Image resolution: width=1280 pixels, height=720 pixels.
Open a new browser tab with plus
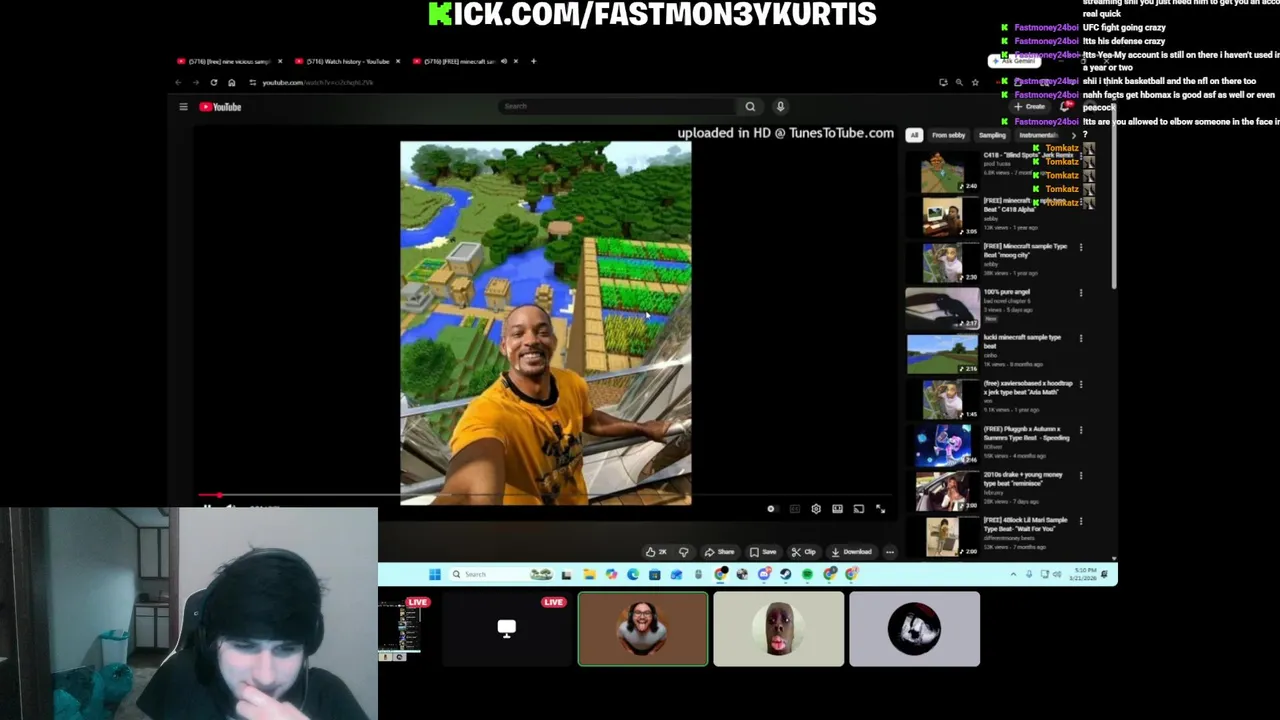pos(533,61)
